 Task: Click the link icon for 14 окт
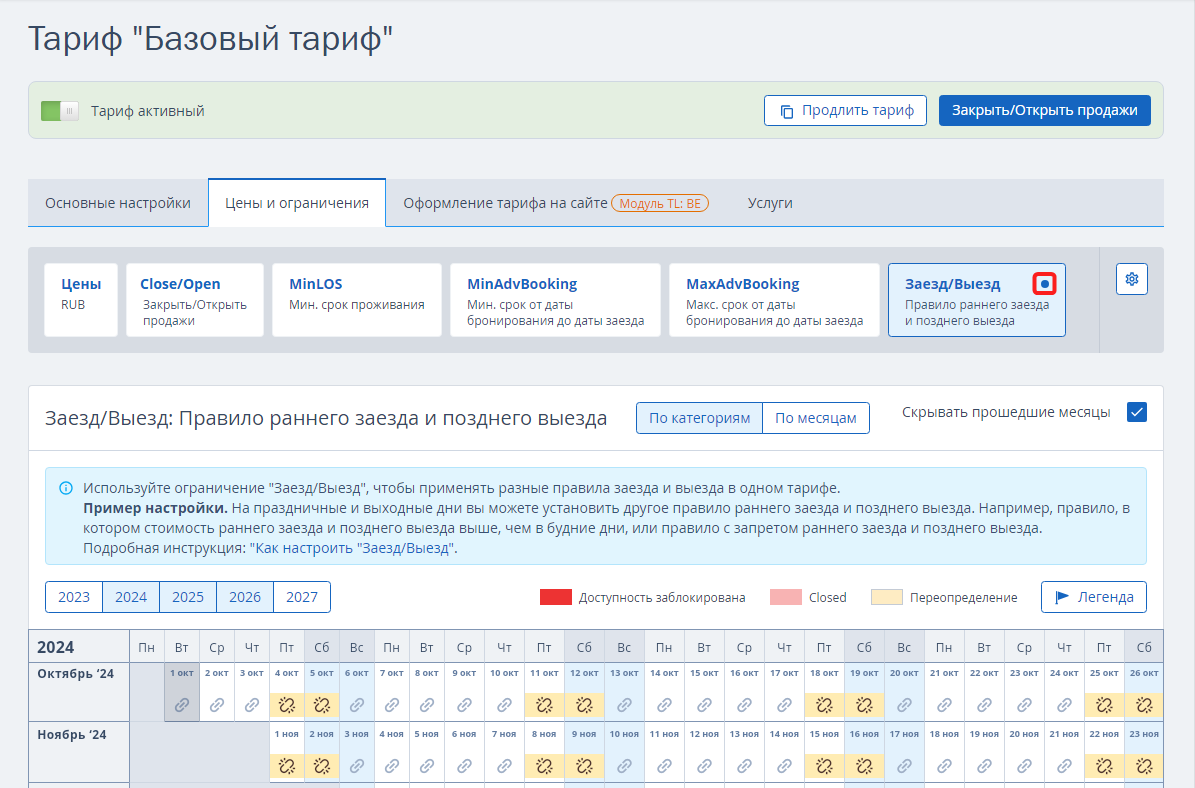pyautogui.click(x=664, y=705)
